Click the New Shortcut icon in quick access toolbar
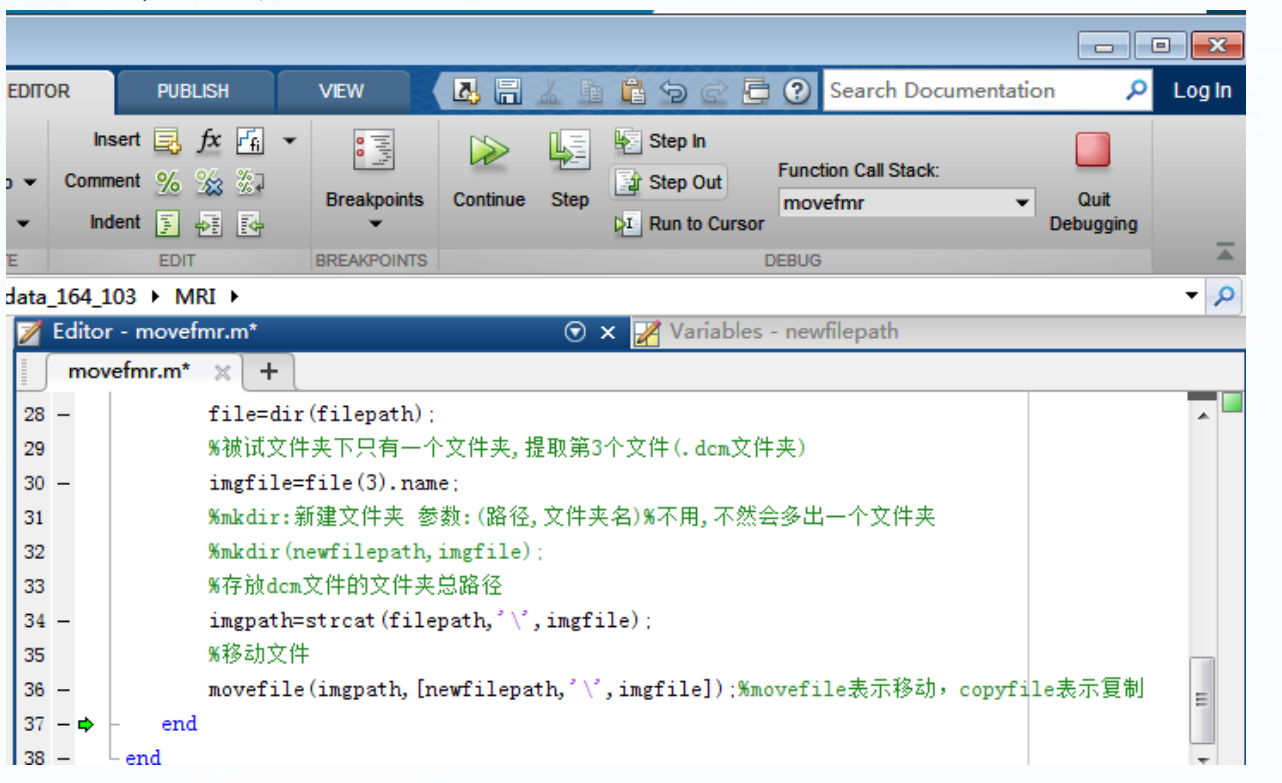The image size is (1282, 783). (x=466, y=91)
